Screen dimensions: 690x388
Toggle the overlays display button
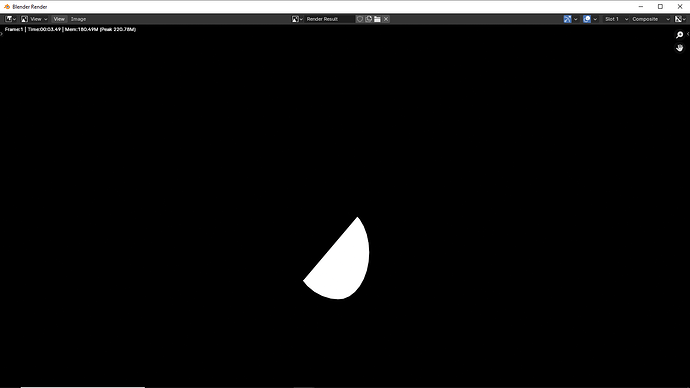587,19
